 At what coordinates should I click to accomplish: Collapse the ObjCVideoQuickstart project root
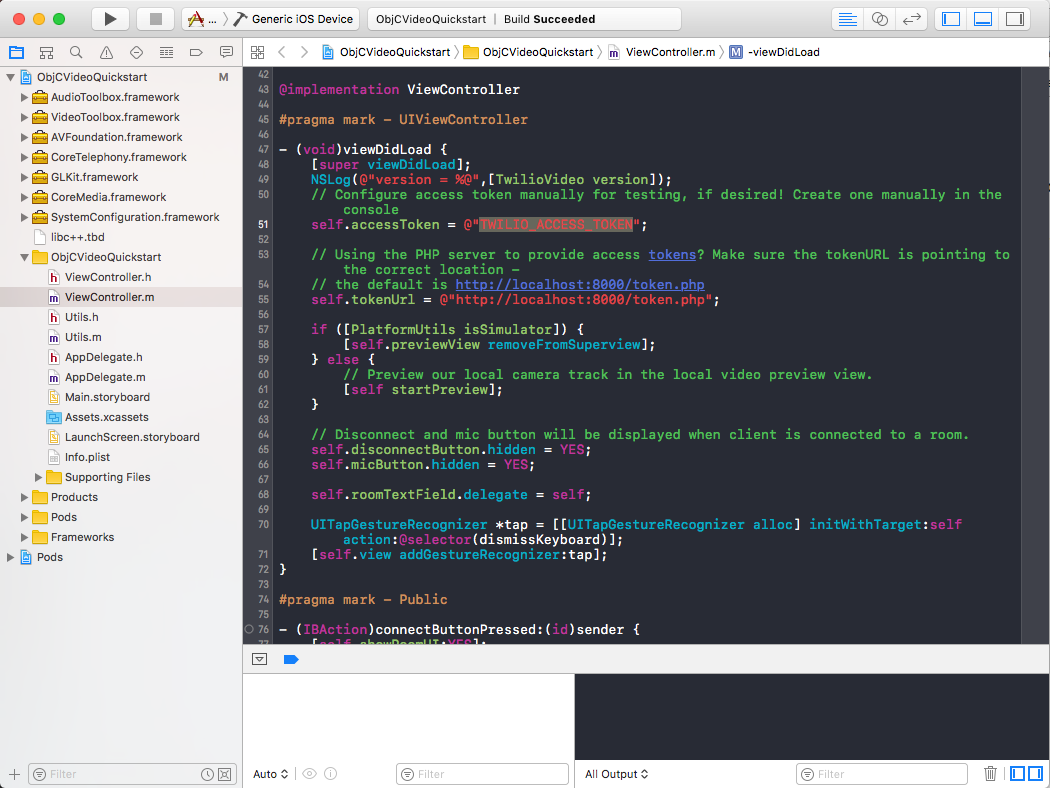pyautogui.click(x=11, y=77)
